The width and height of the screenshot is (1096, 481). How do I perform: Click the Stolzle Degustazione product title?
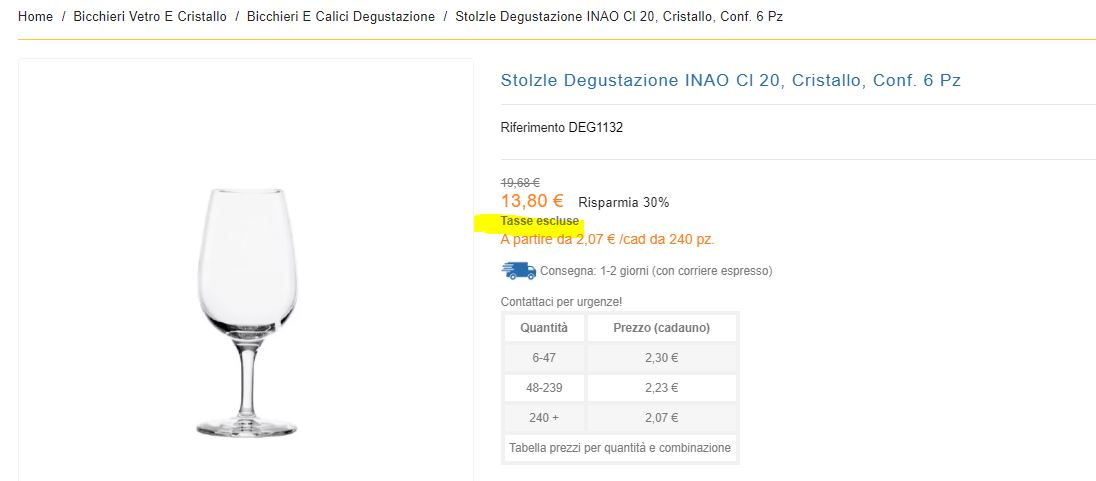tap(730, 80)
